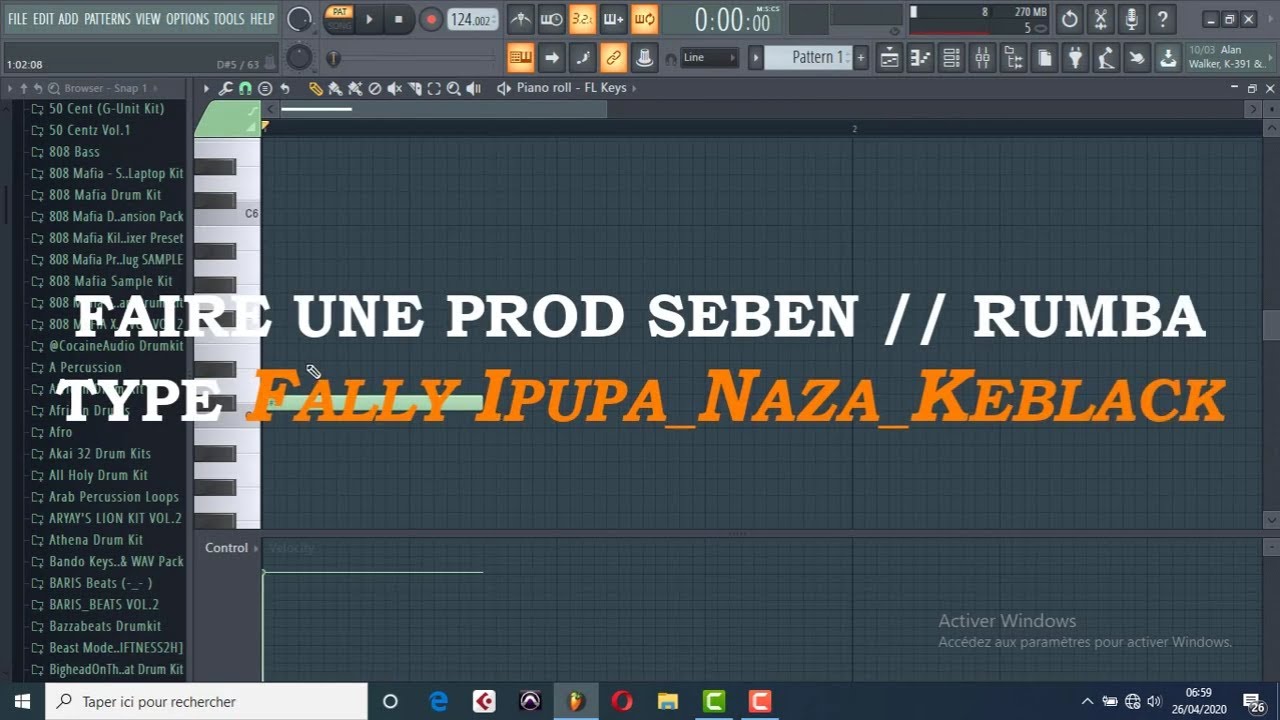Toggle the 3.2.1 recording countdown

[582, 19]
